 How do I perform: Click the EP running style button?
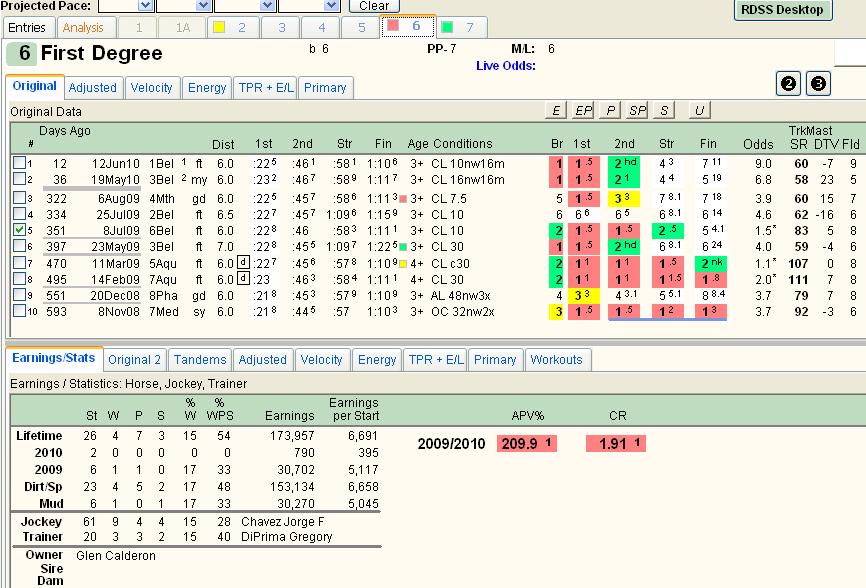(583, 110)
